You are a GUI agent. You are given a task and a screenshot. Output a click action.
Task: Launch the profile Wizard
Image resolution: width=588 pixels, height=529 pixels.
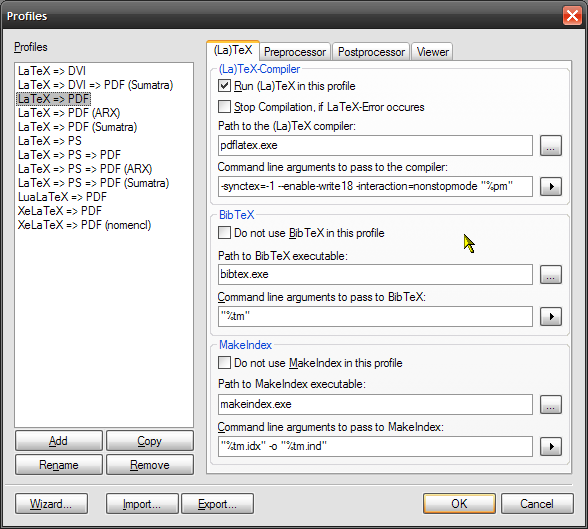[x=51, y=504]
